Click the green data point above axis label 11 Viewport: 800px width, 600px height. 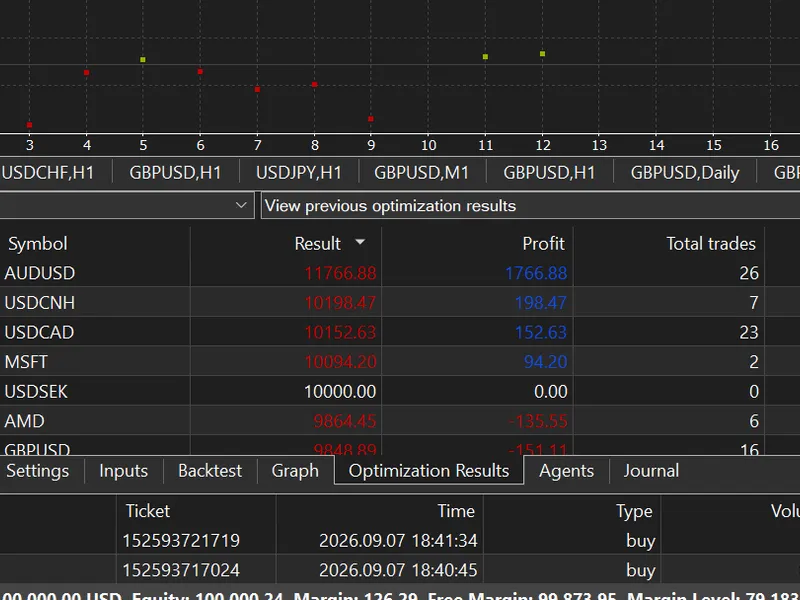(485, 57)
